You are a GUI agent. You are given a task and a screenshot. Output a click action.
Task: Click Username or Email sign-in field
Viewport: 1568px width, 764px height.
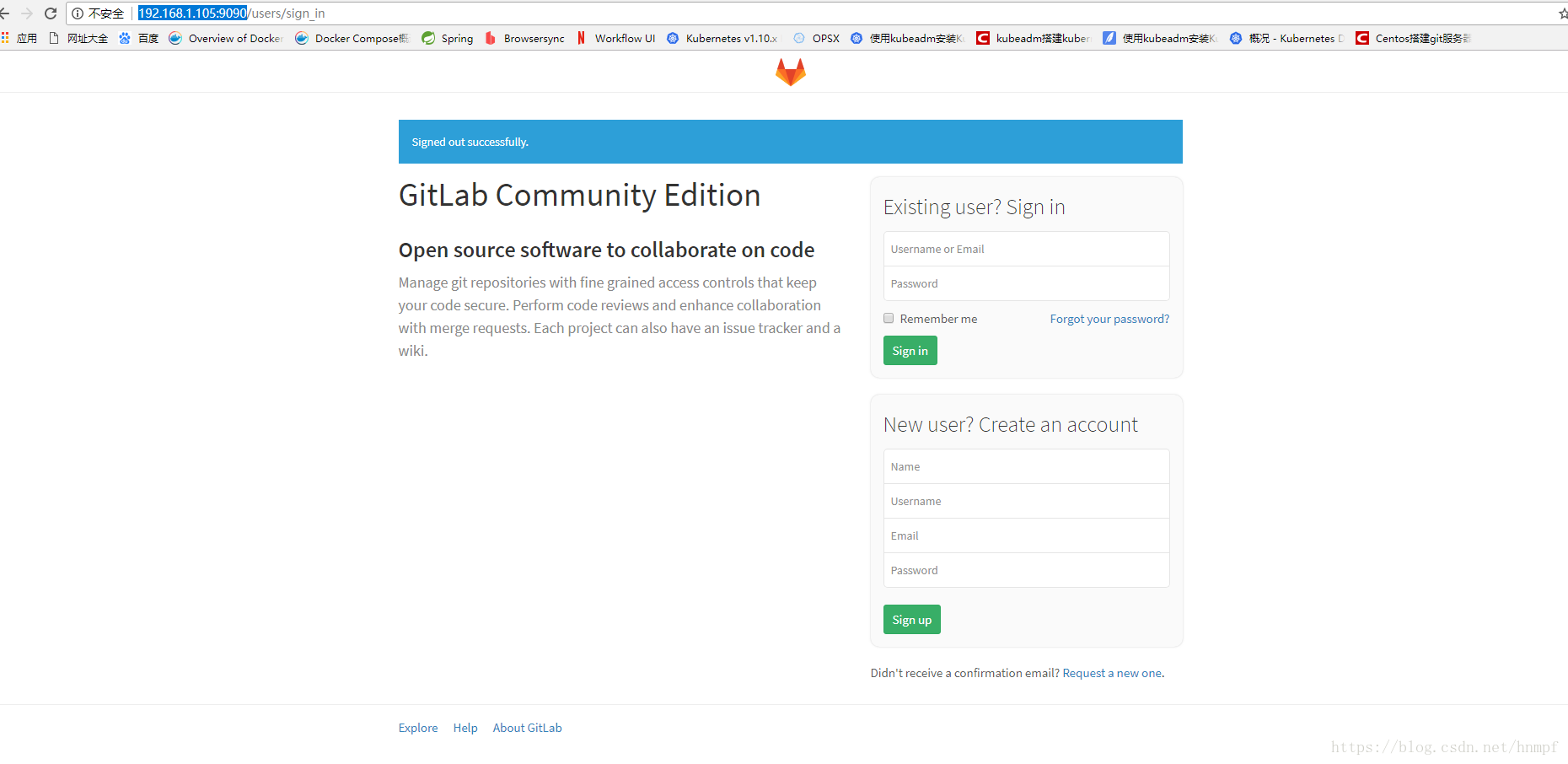[x=1026, y=249]
